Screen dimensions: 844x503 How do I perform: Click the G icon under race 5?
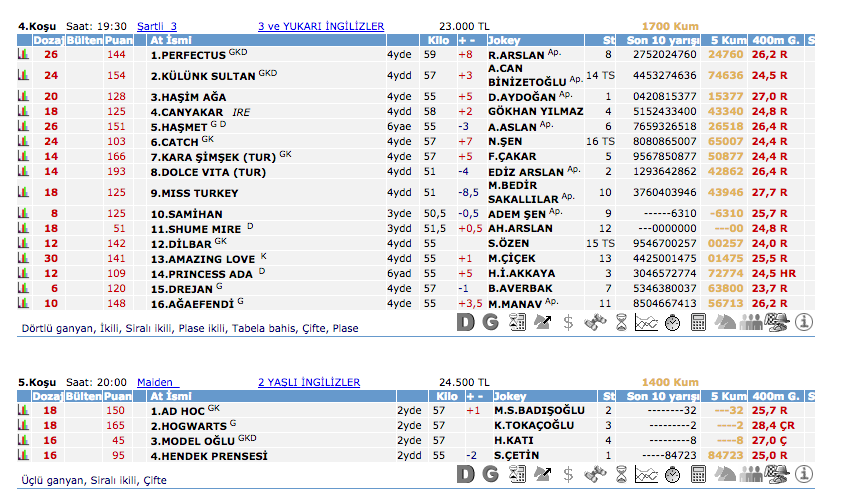(490, 474)
